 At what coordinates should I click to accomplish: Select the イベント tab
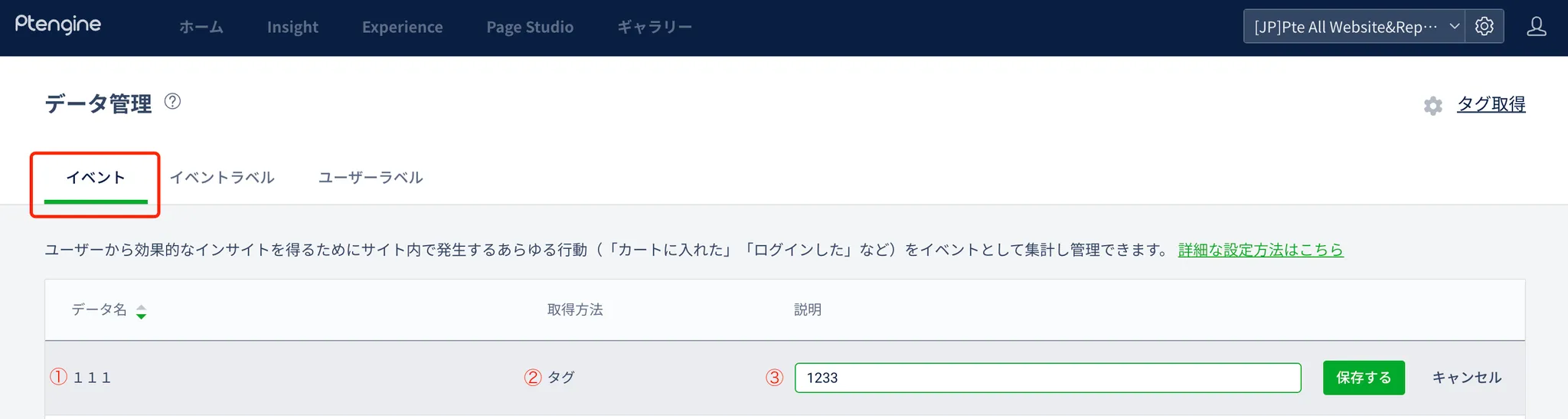(x=96, y=178)
